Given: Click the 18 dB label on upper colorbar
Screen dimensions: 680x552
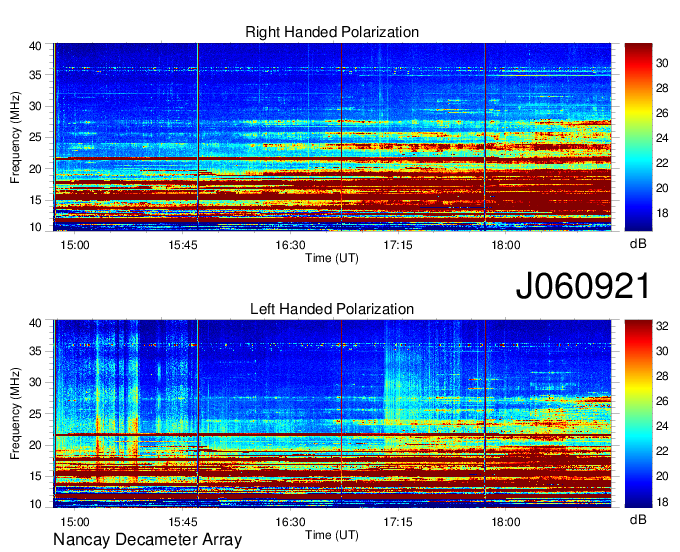Looking at the screenshot, I should click(662, 213).
